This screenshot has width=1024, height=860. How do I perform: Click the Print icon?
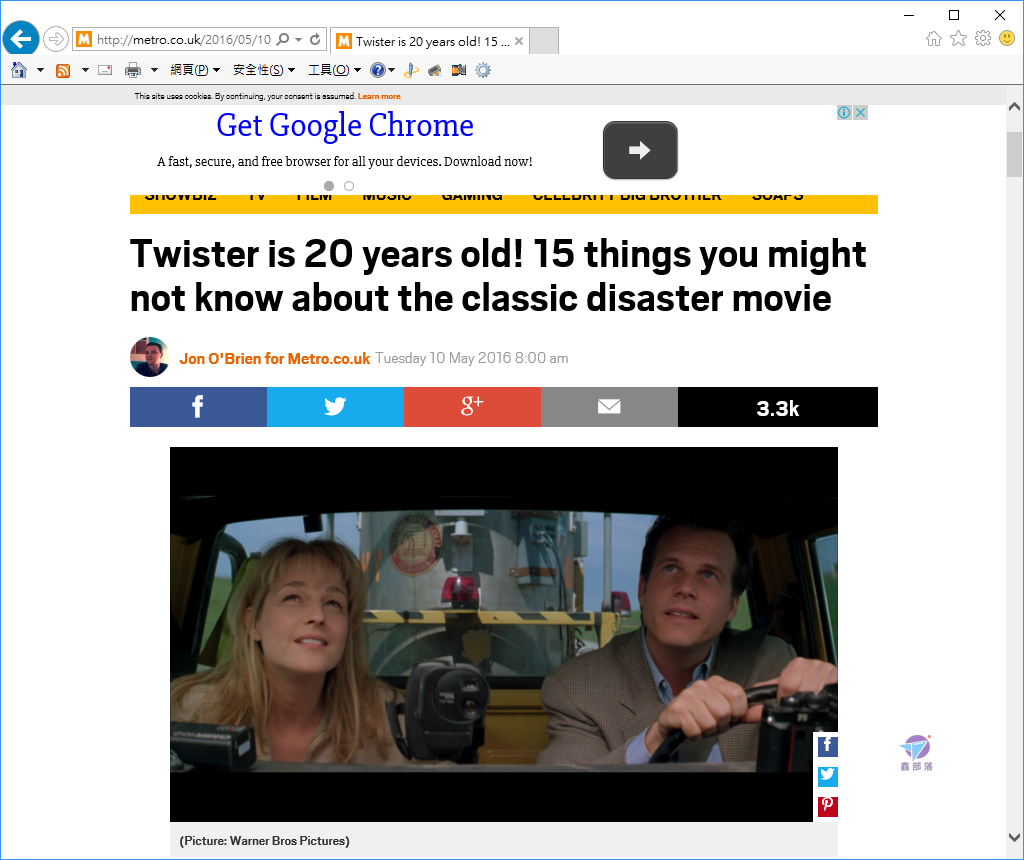click(x=133, y=70)
